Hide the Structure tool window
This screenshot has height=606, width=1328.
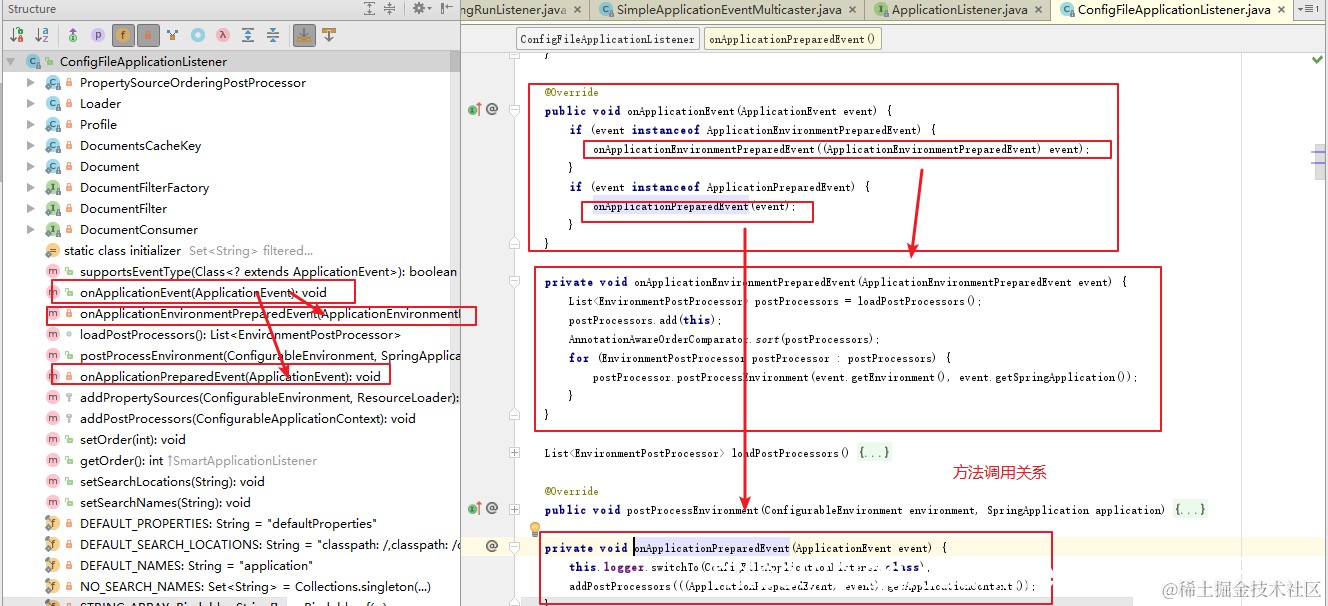[x=445, y=9]
